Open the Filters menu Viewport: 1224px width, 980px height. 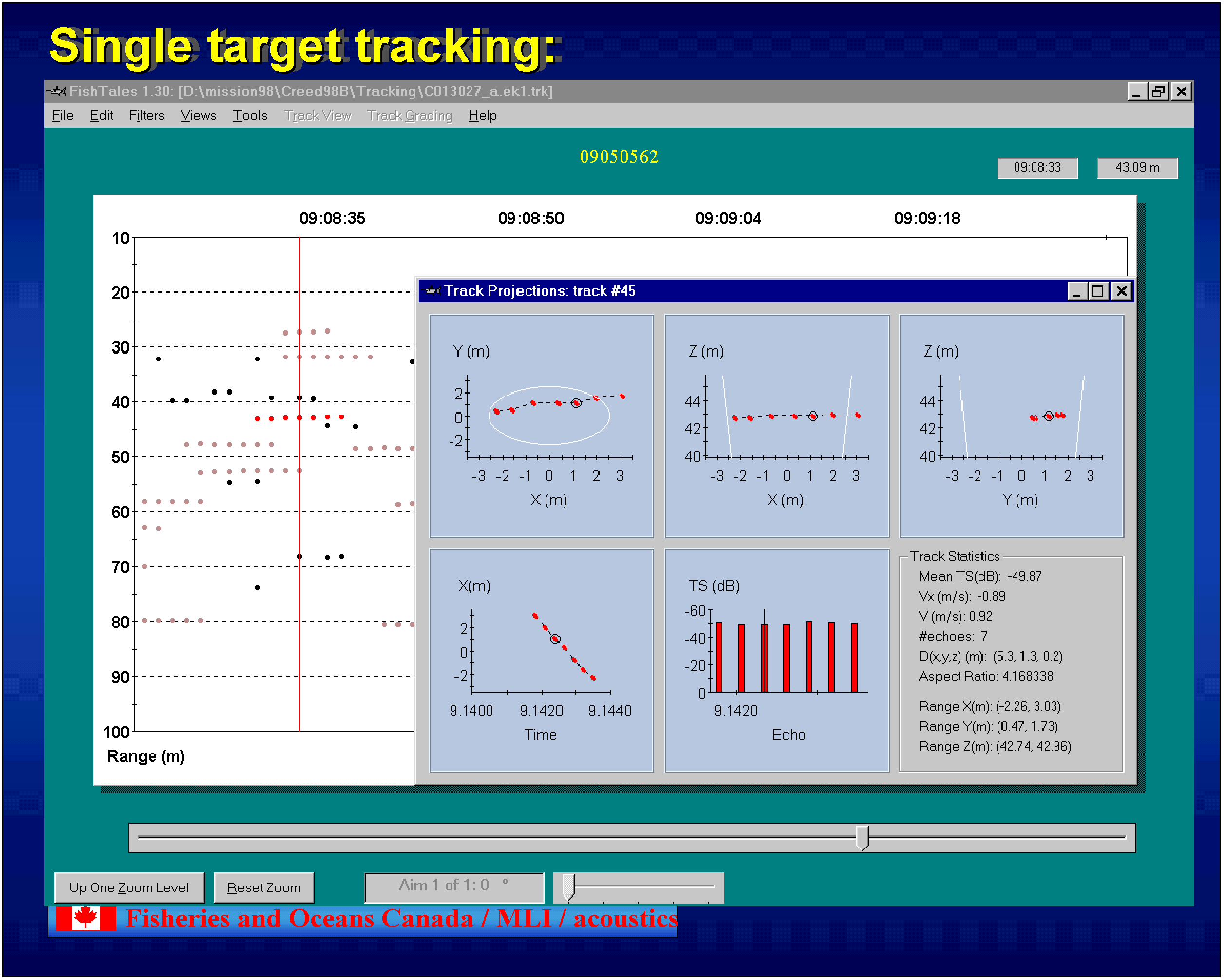[x=147, y=115]
